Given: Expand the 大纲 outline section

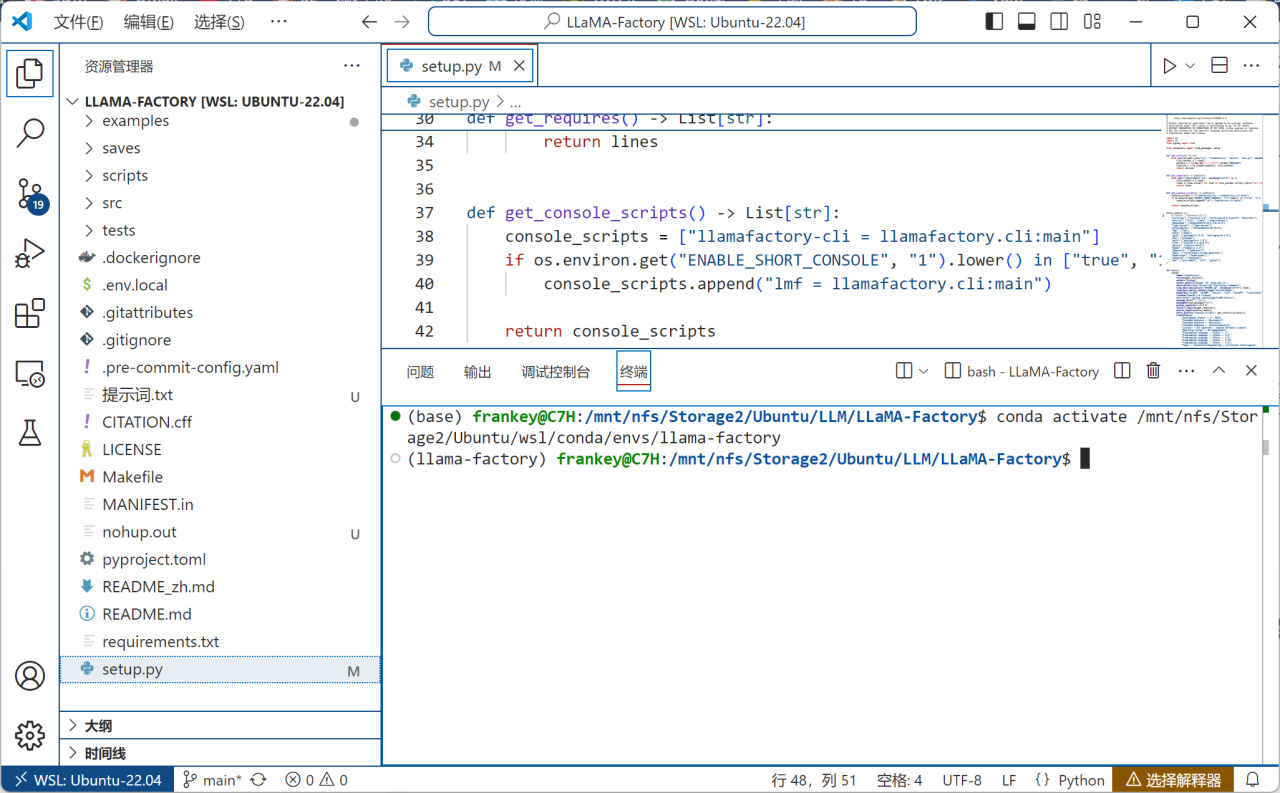Looking at the screenshot, I should [98, 726].
